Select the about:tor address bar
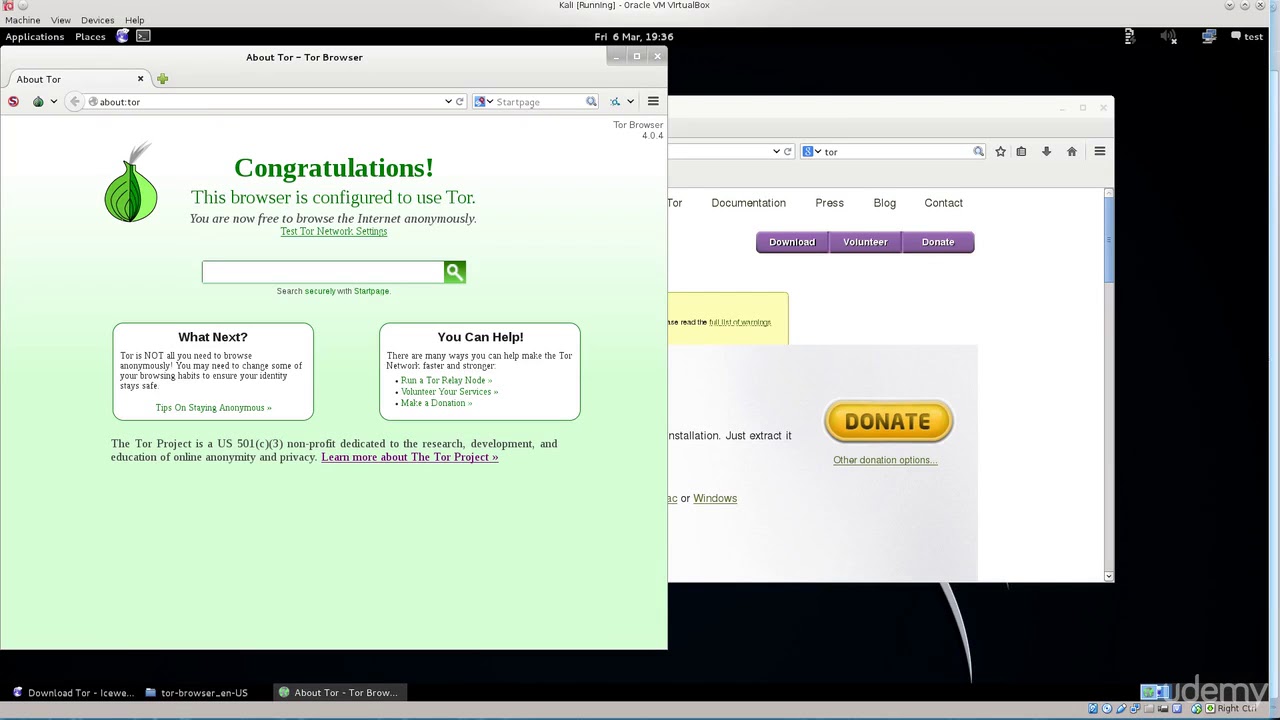1280x720 pixels. click(x=265, y=101)
